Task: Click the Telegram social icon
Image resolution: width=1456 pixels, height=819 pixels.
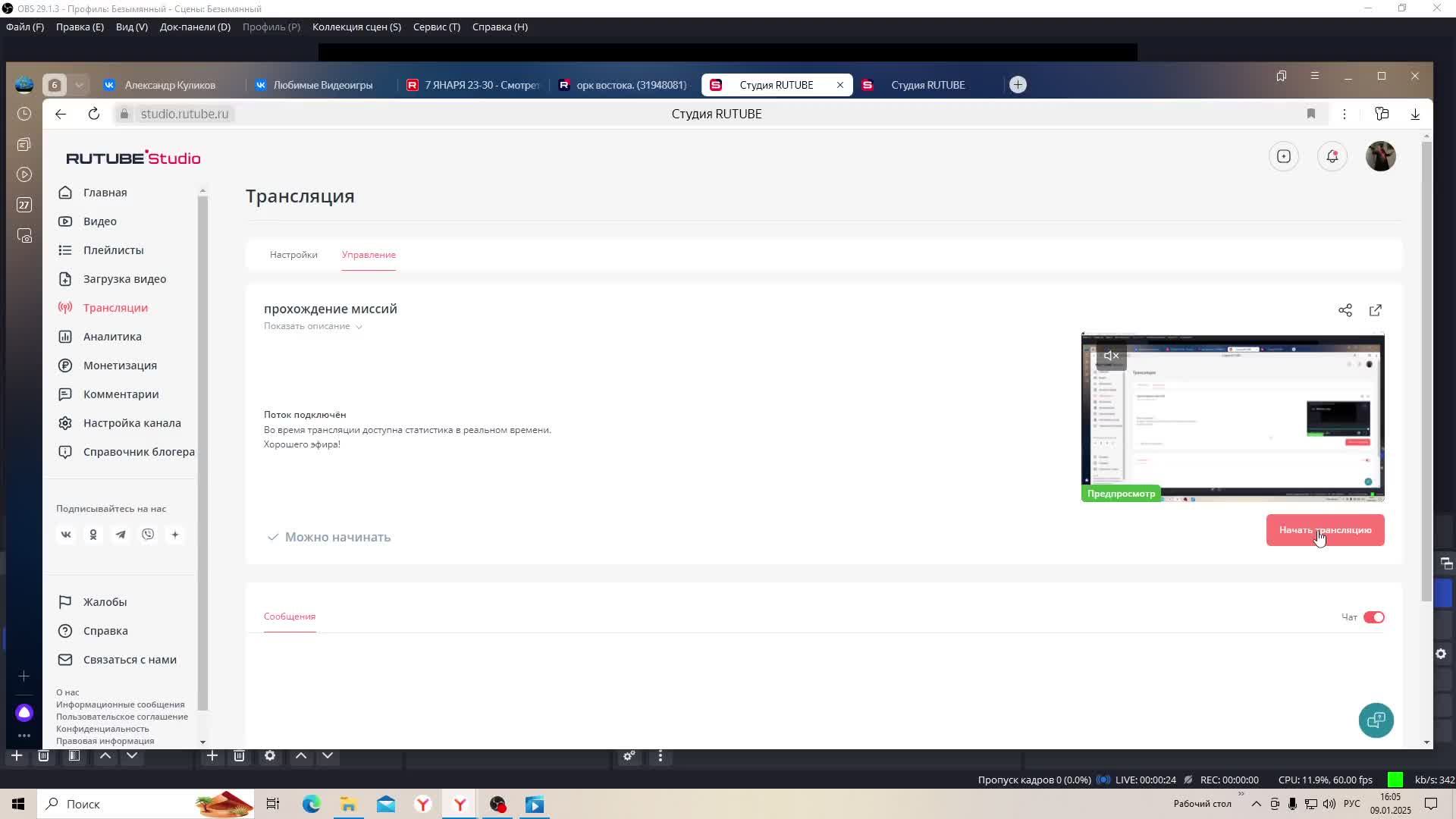Action: (x=121, y=535)
